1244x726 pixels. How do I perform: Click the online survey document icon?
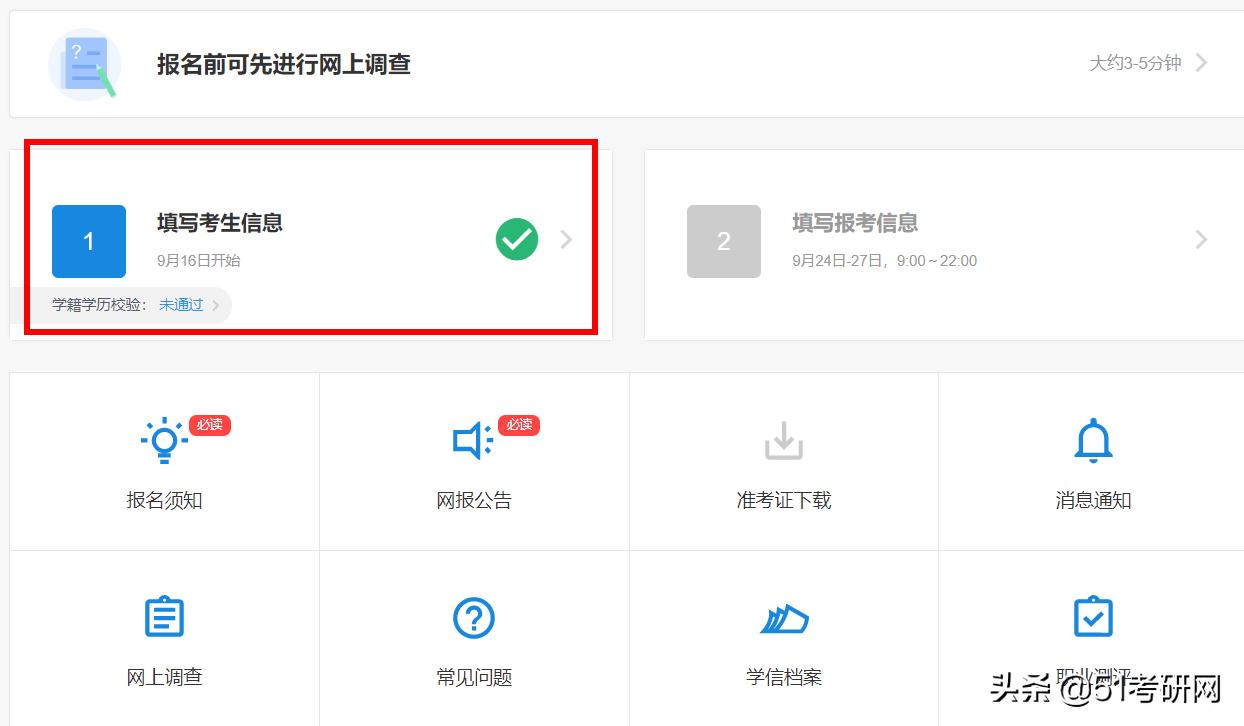coord(85,65)
